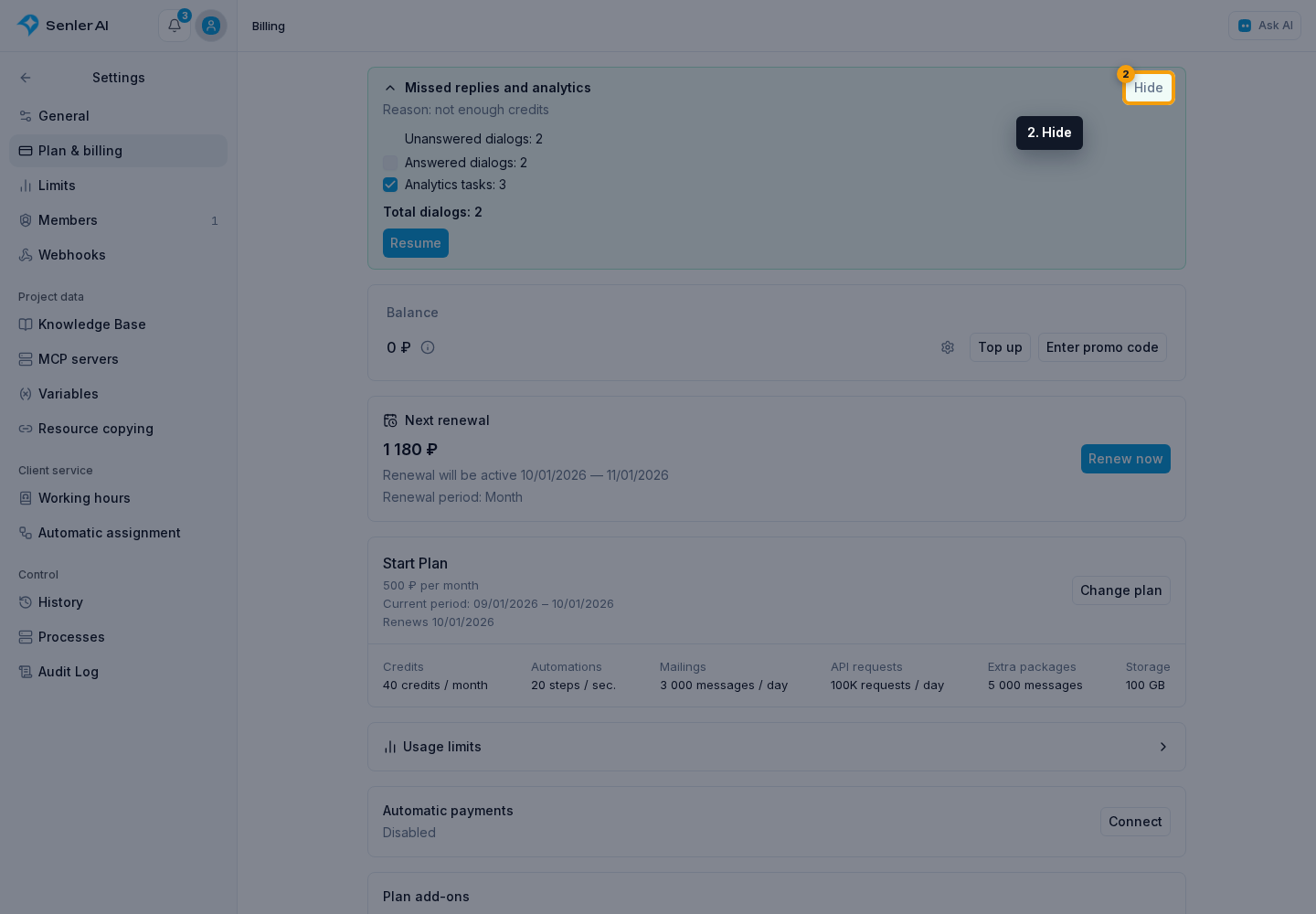
Task: Click the Change plan button
Action: (x=1121, y=590)
